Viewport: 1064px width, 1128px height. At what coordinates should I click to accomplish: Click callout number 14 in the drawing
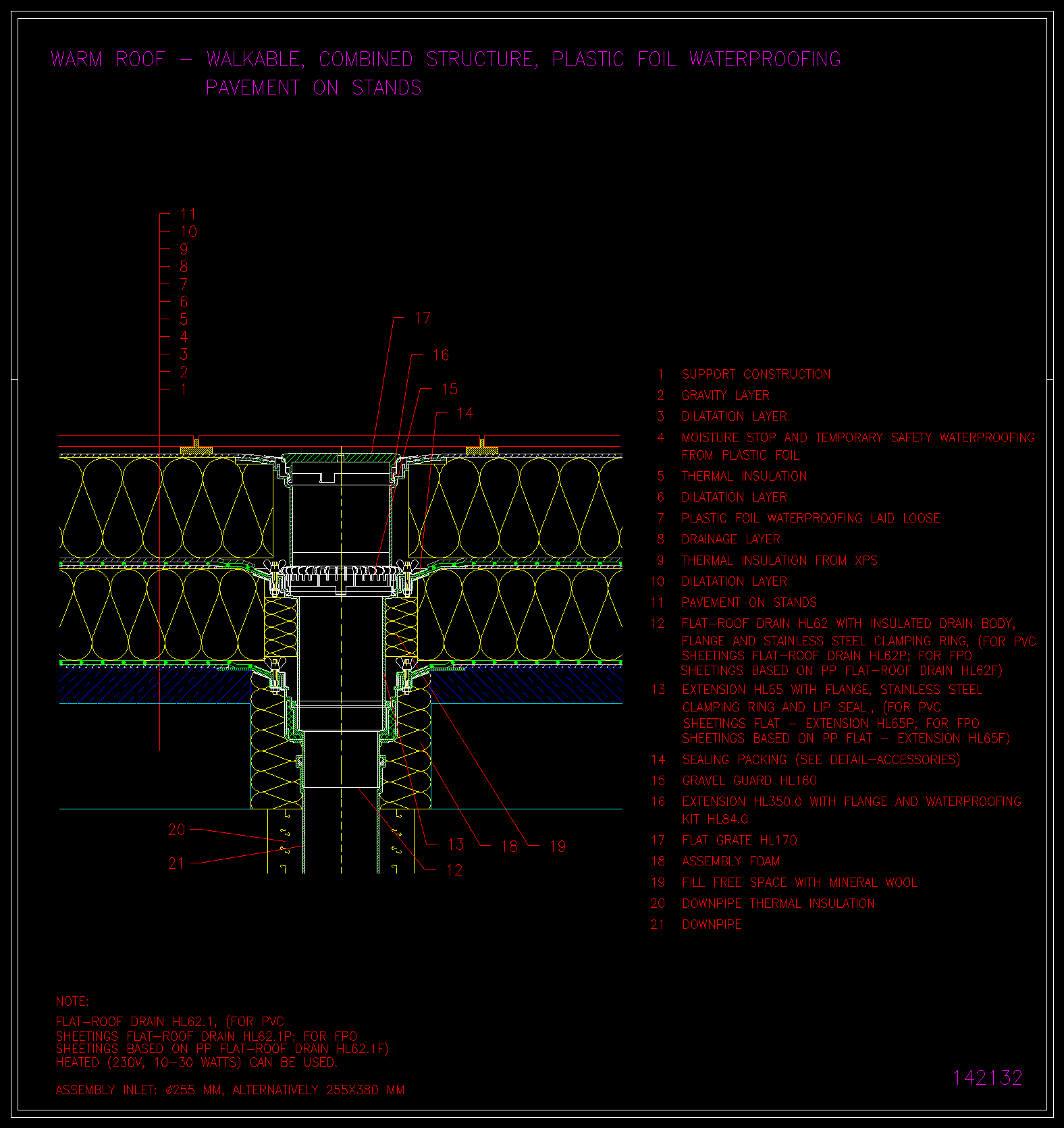pyautogui.click(x=466, y=413)
